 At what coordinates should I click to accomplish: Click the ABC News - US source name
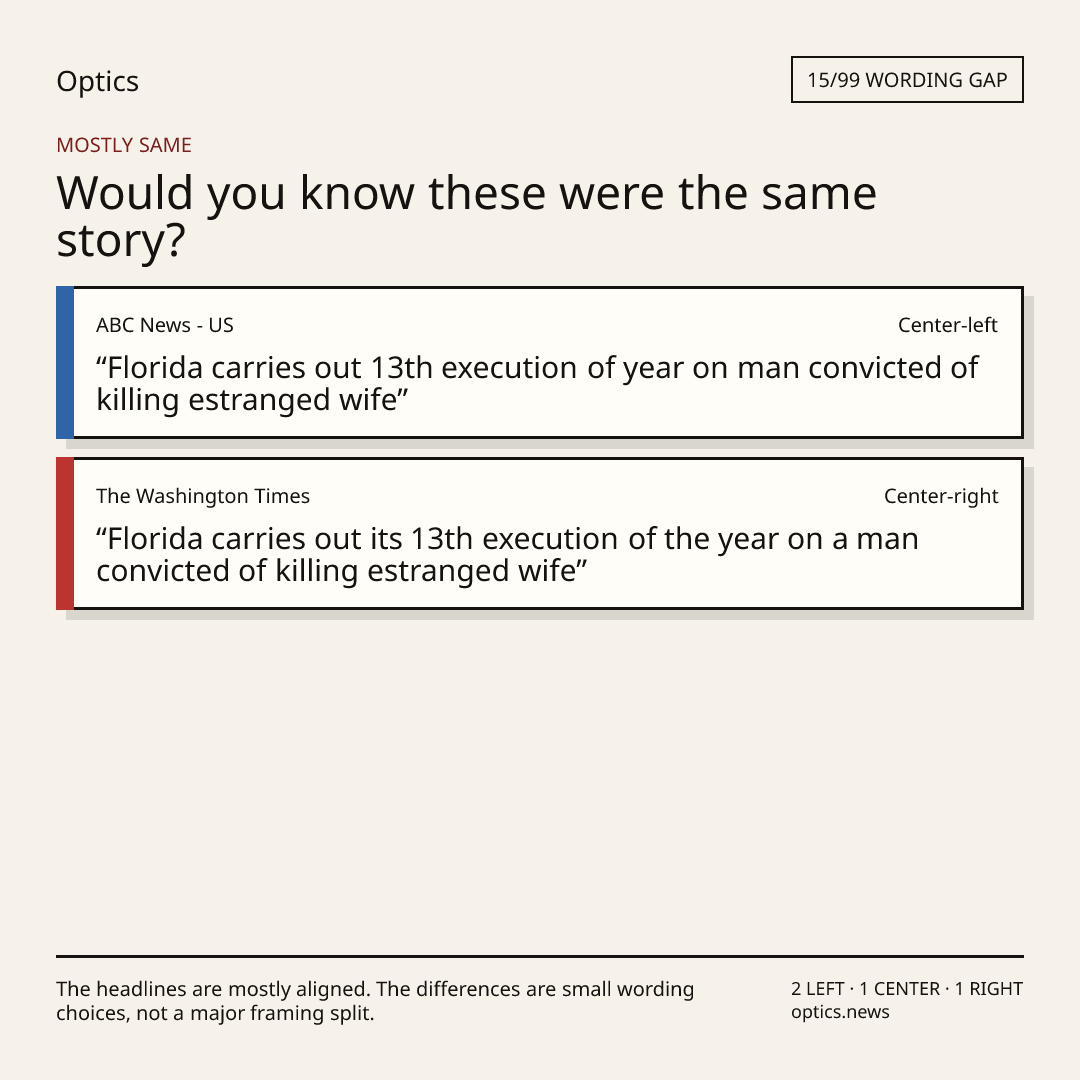165,325
